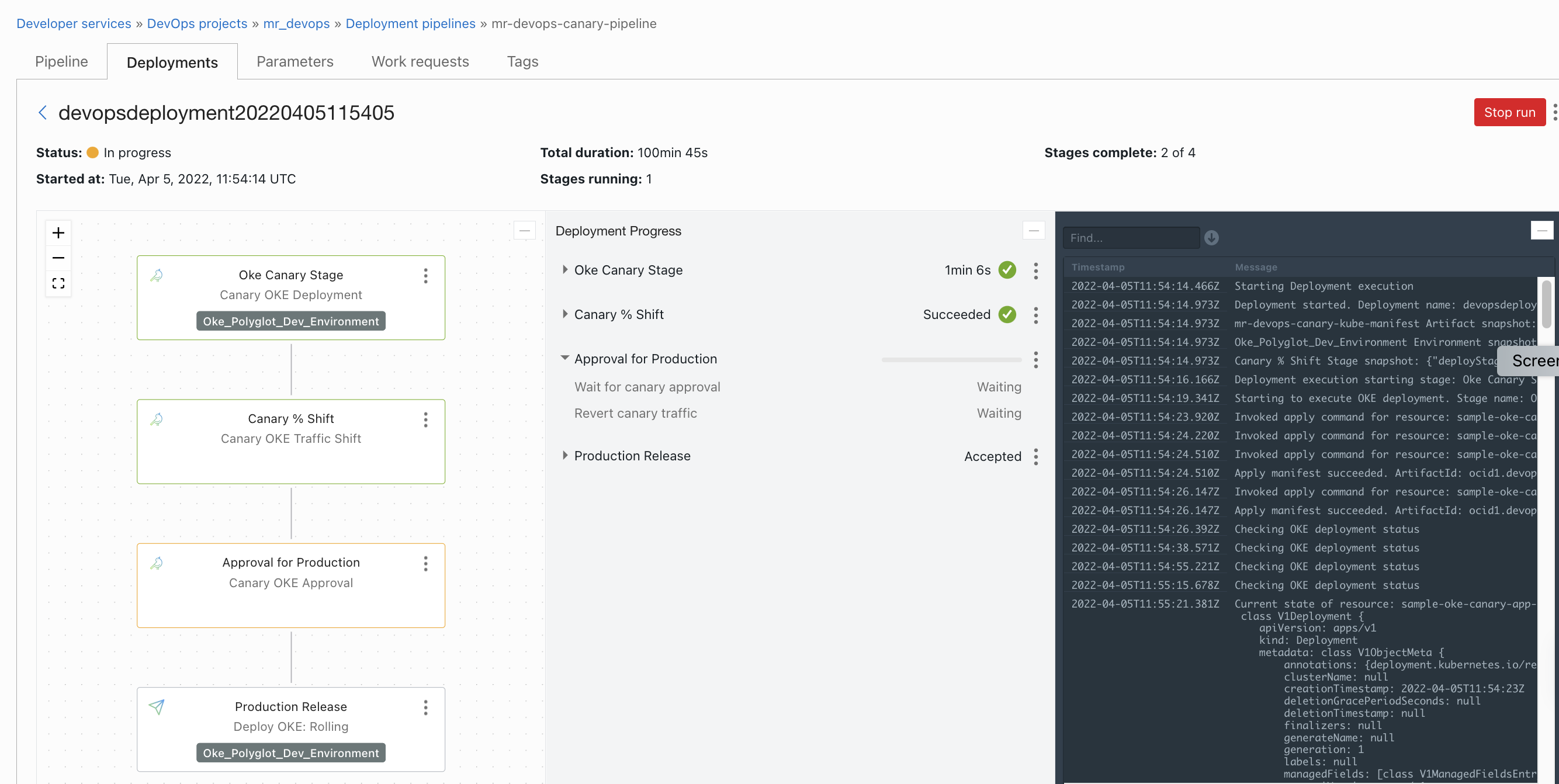Click green success check for Canary % Shift
Image resolution: width=1559 pixels, height=784 pixels.
(1007, 314)
